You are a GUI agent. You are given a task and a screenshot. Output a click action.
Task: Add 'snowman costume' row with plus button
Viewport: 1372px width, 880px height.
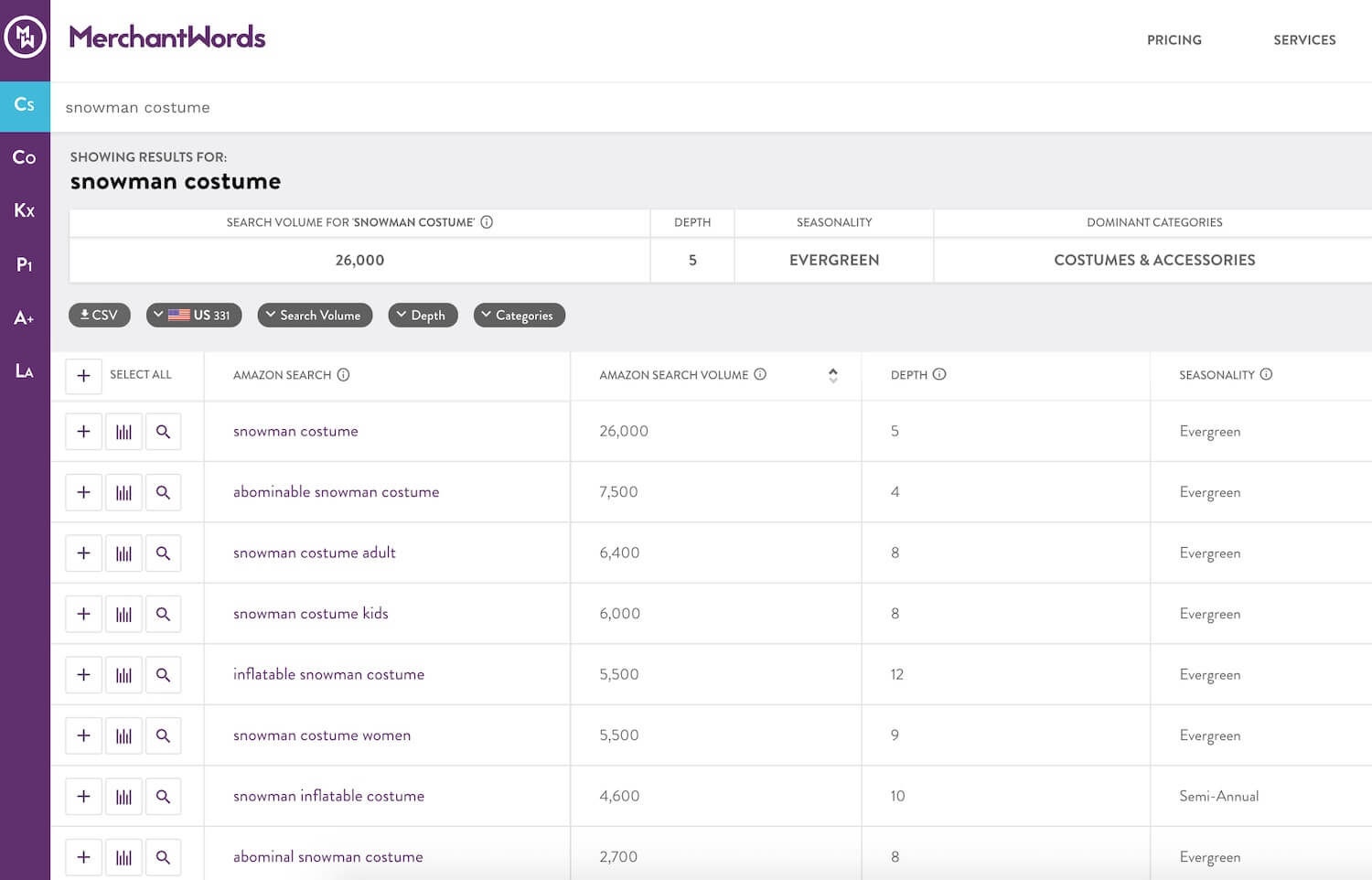[x=83, y=432]
